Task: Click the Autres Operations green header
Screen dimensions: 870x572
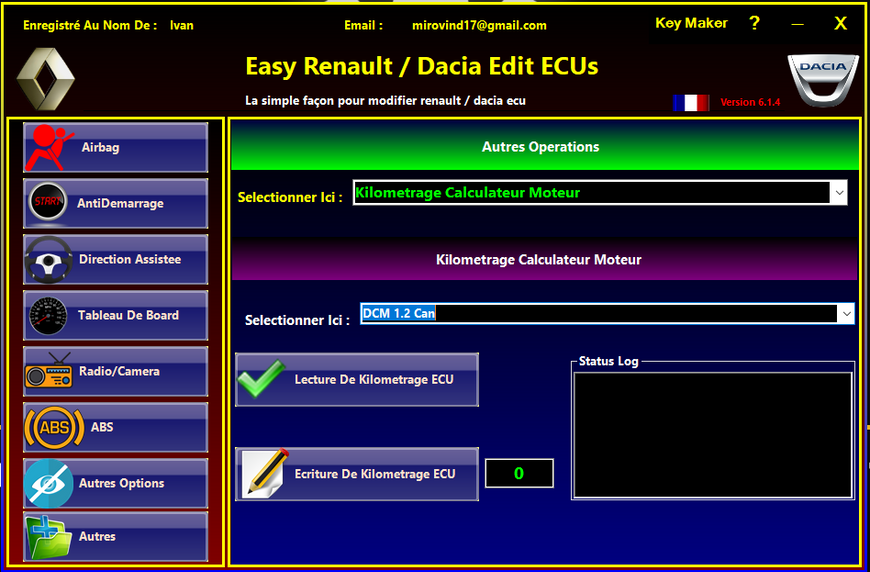Action: tap(545, 146)
